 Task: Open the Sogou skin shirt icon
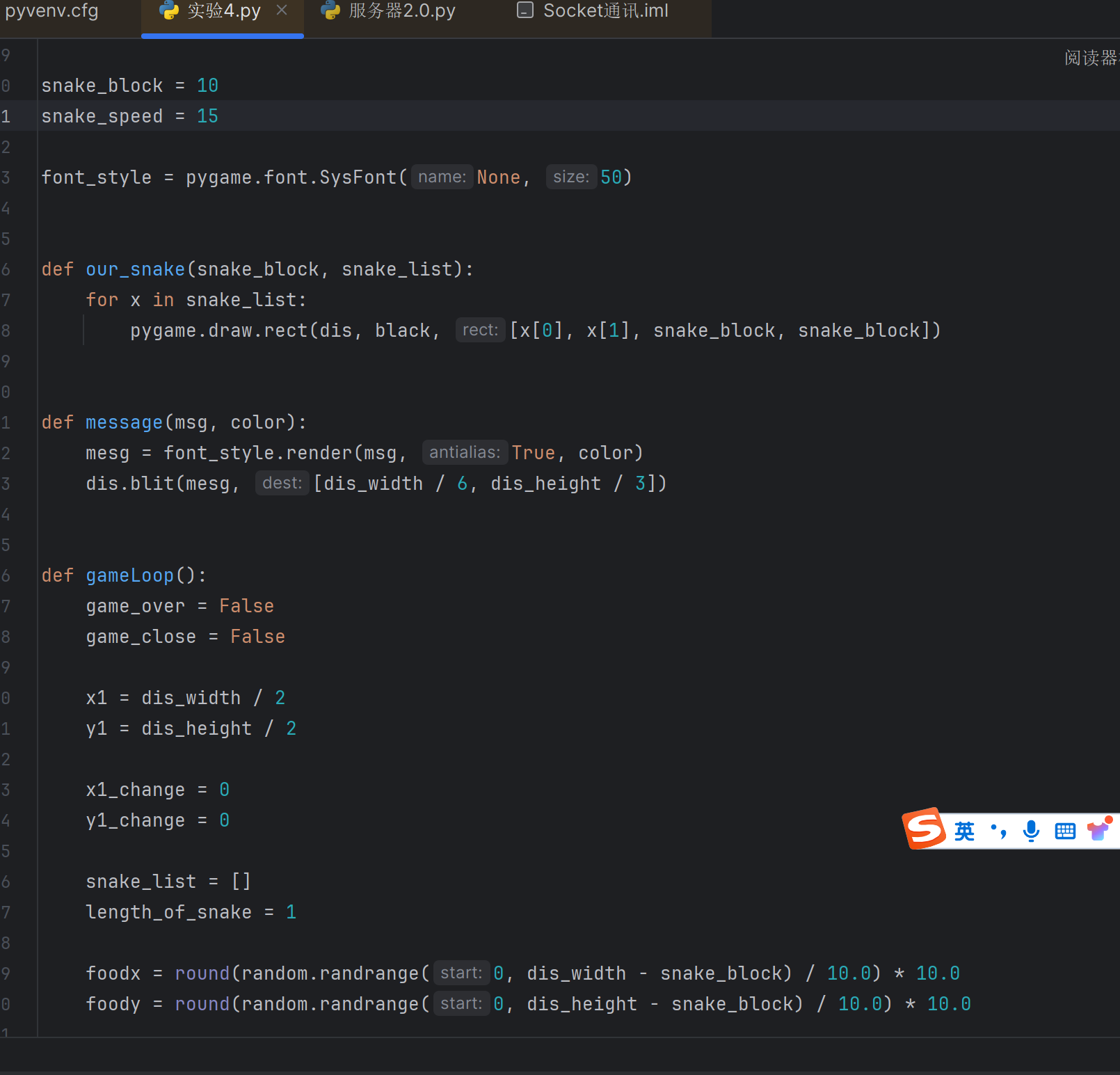[1098, 830]
